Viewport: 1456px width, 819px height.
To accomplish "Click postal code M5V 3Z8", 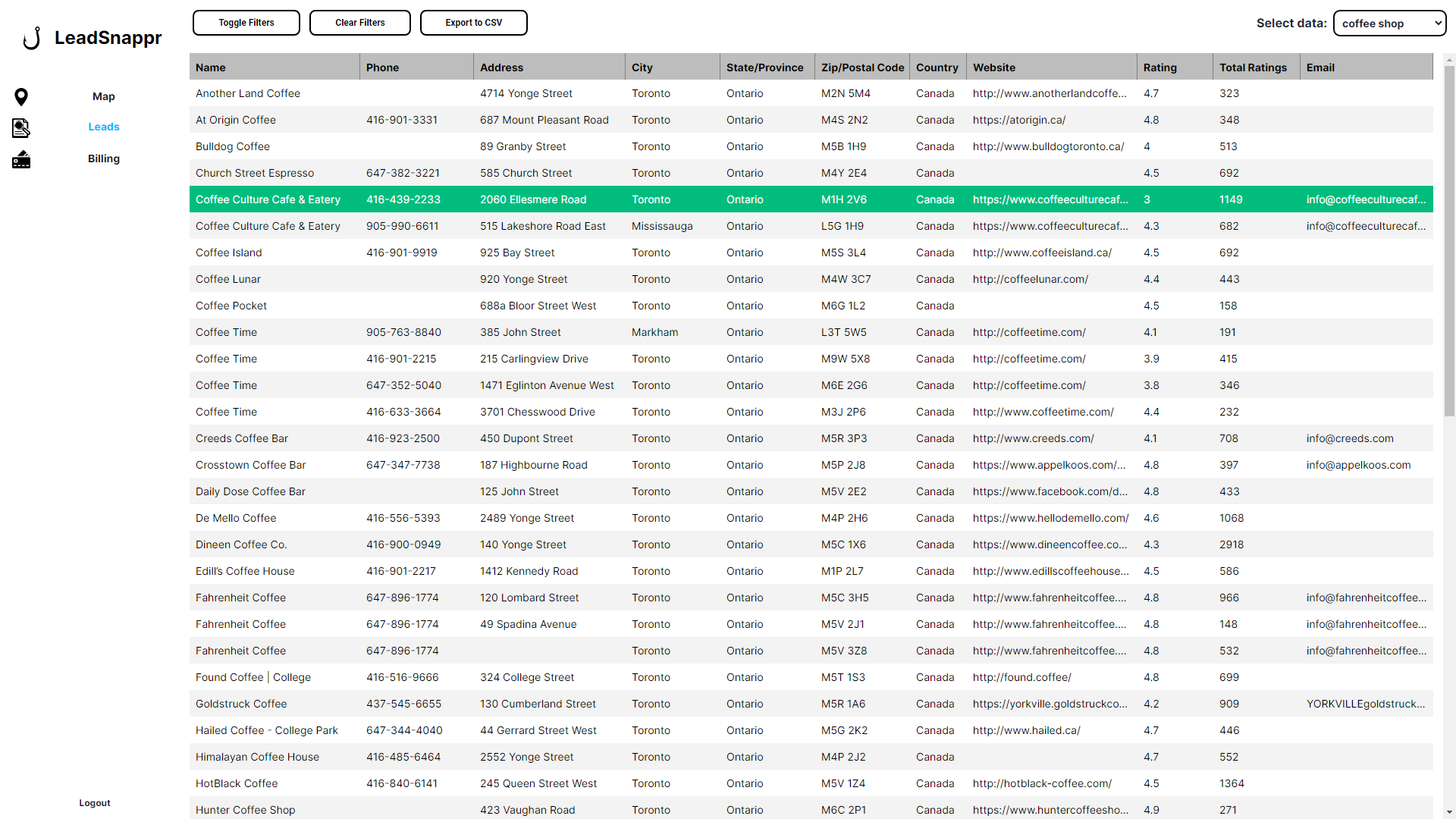I will [844, 651].
